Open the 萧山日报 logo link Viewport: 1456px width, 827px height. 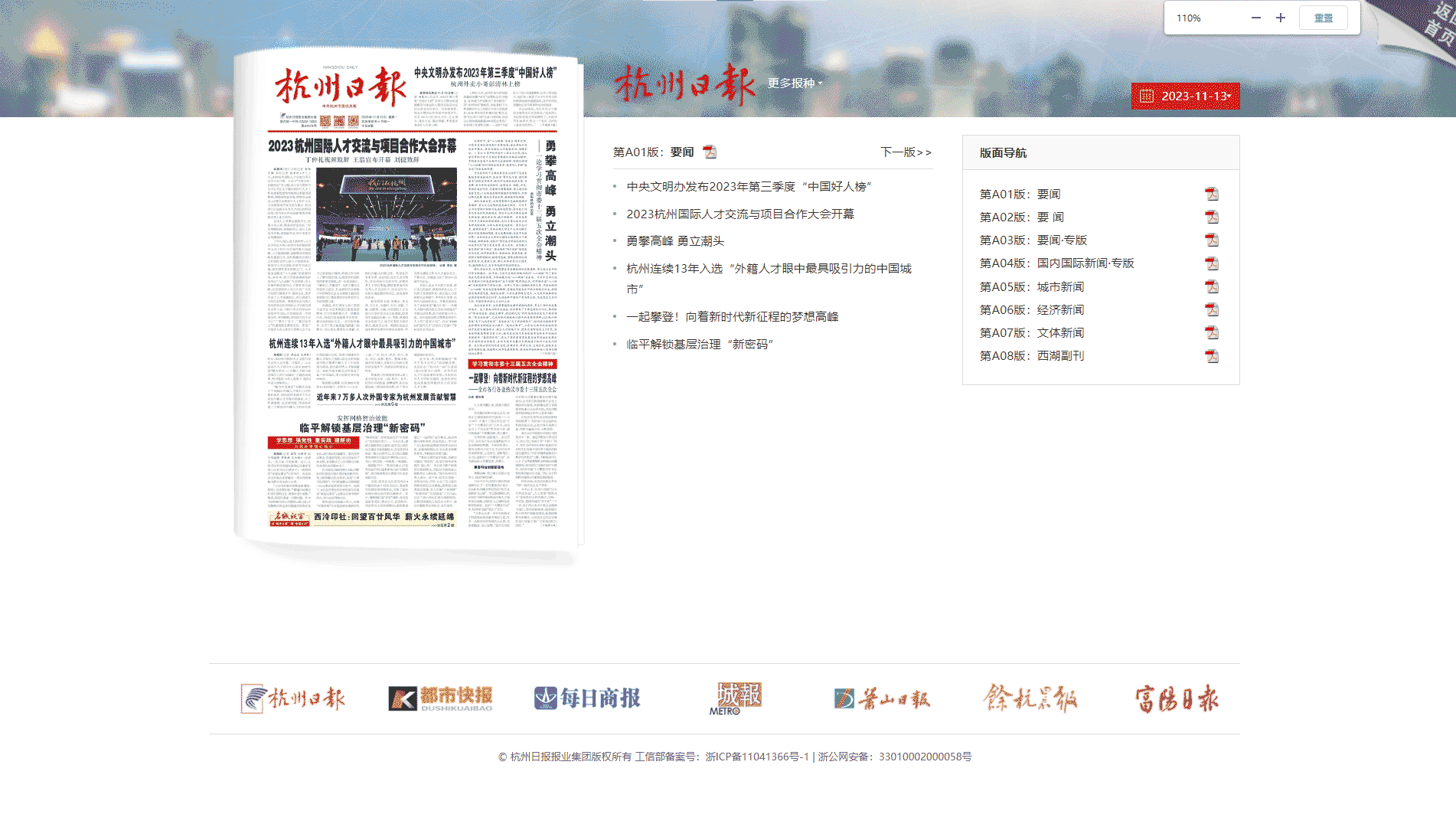[x=882, y=698]
